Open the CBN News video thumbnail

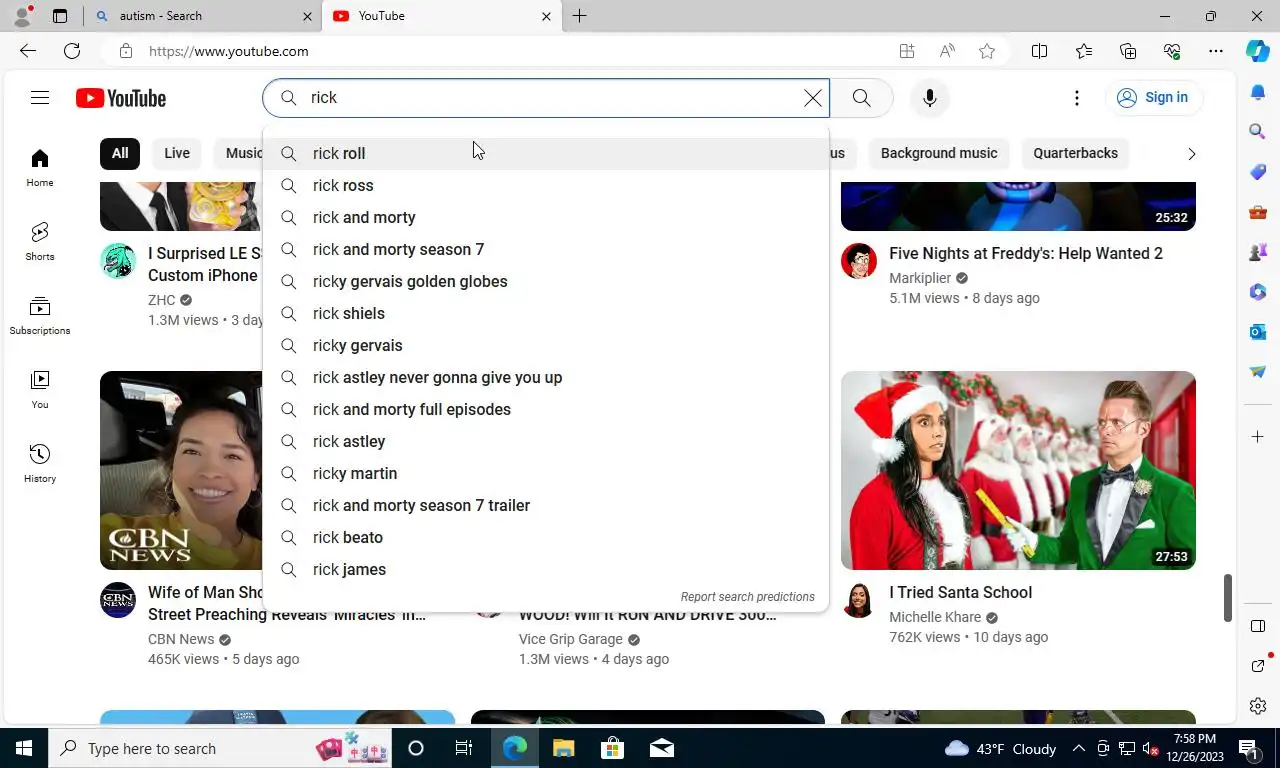tap(182, 470)
